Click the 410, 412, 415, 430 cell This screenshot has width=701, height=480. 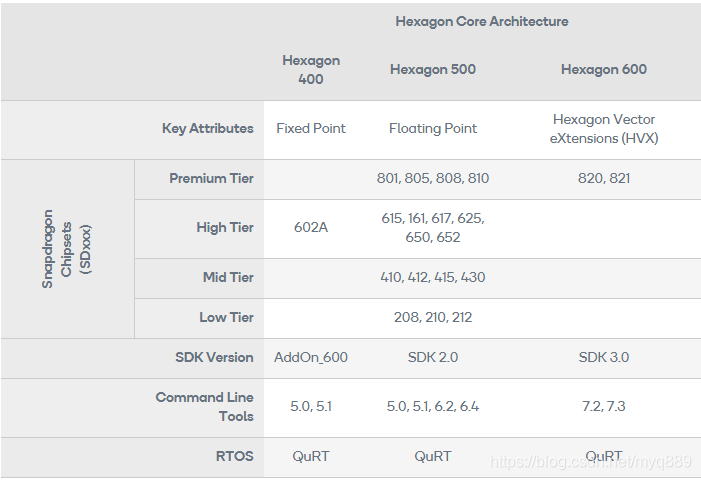[x=433, y=277]
